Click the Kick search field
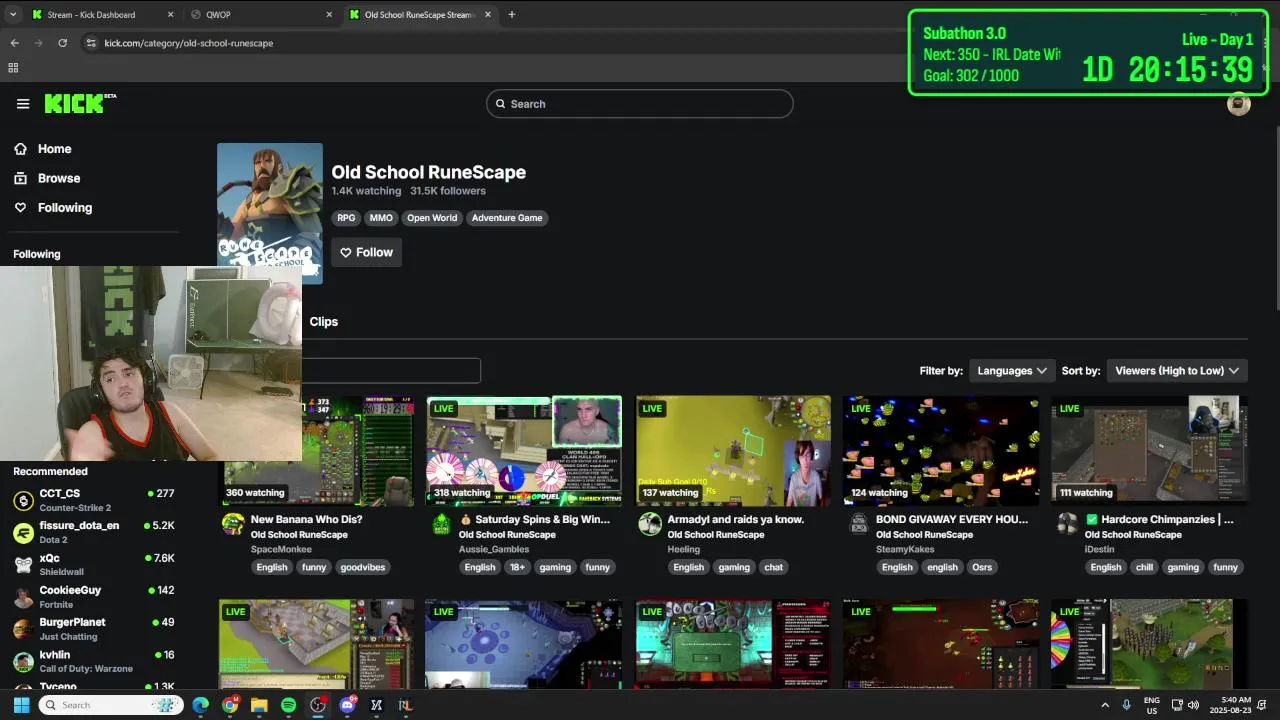The width and height of the screenshot is (1280, 720). point(640,104)
